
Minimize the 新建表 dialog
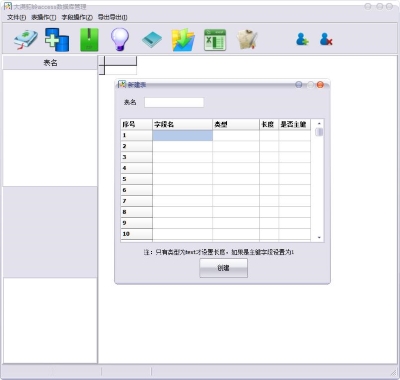(299, 85)
